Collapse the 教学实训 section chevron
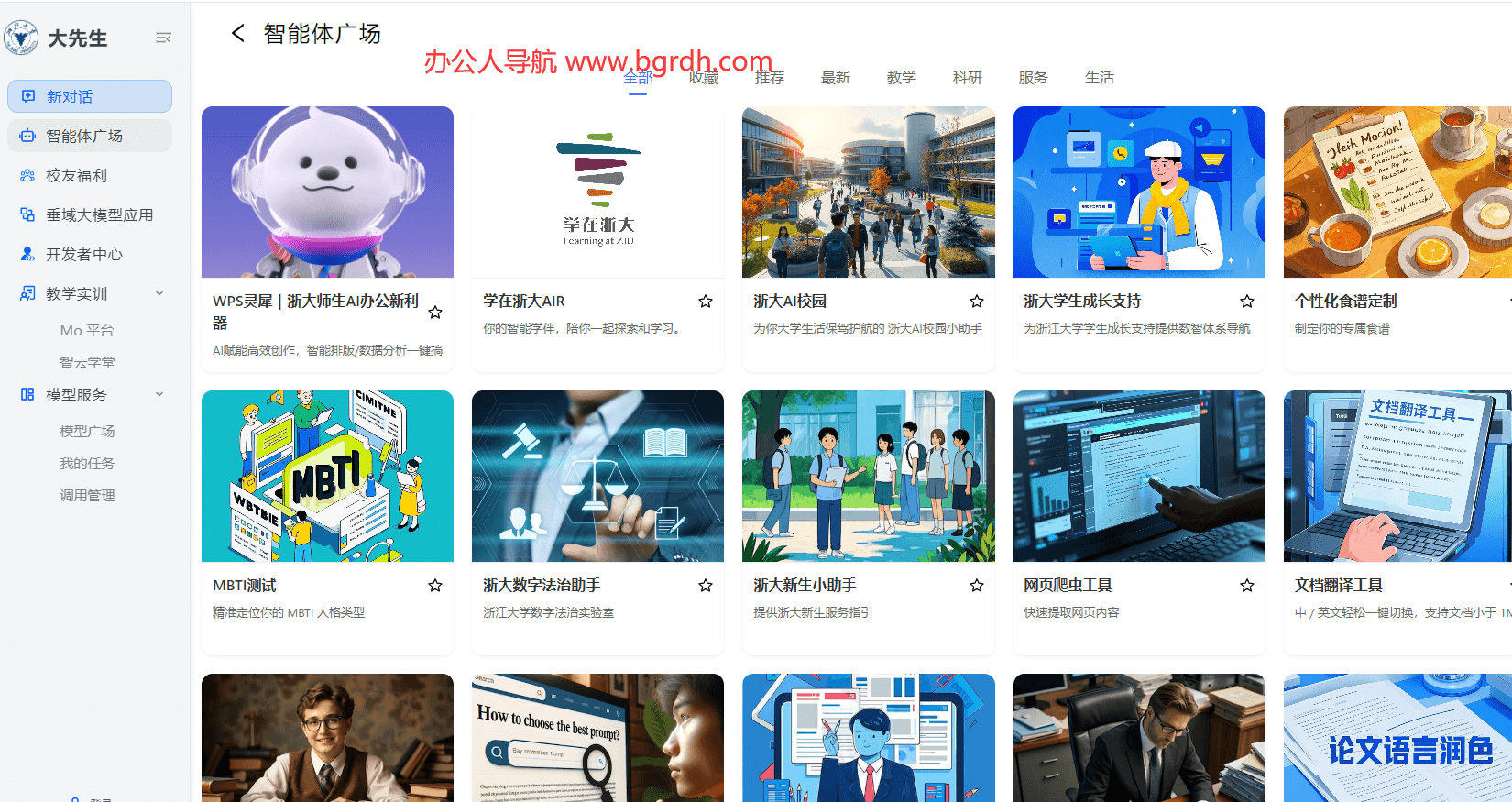The height and width of the screenshot is (802, 1512). point(159,293)
